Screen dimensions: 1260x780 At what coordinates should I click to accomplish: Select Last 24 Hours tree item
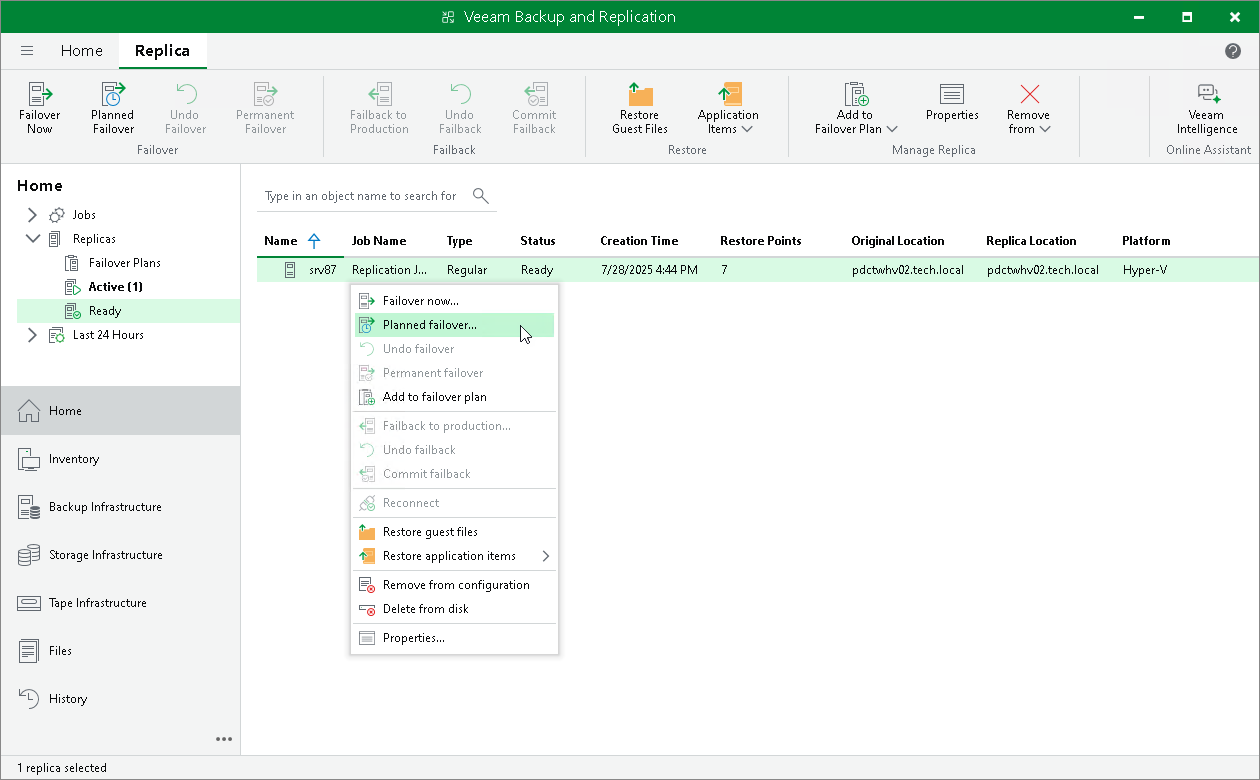point(108,335)
